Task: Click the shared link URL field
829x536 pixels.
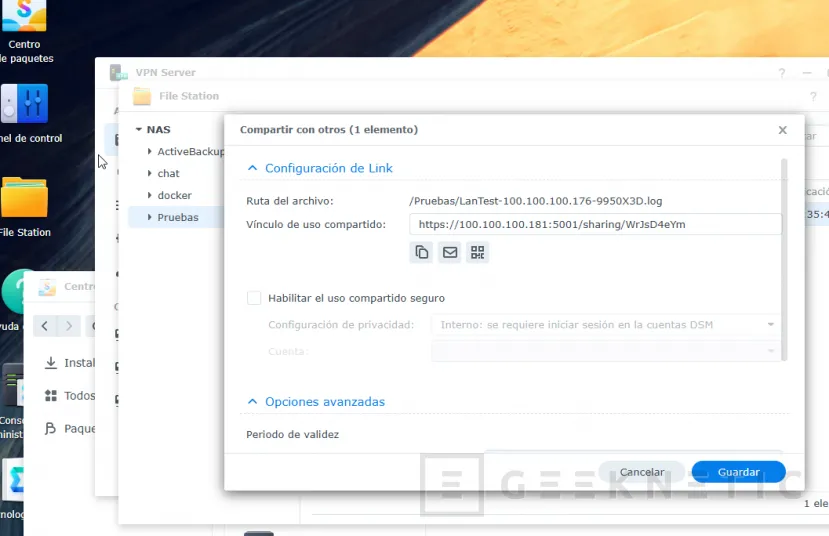Action: pos(596,225)
